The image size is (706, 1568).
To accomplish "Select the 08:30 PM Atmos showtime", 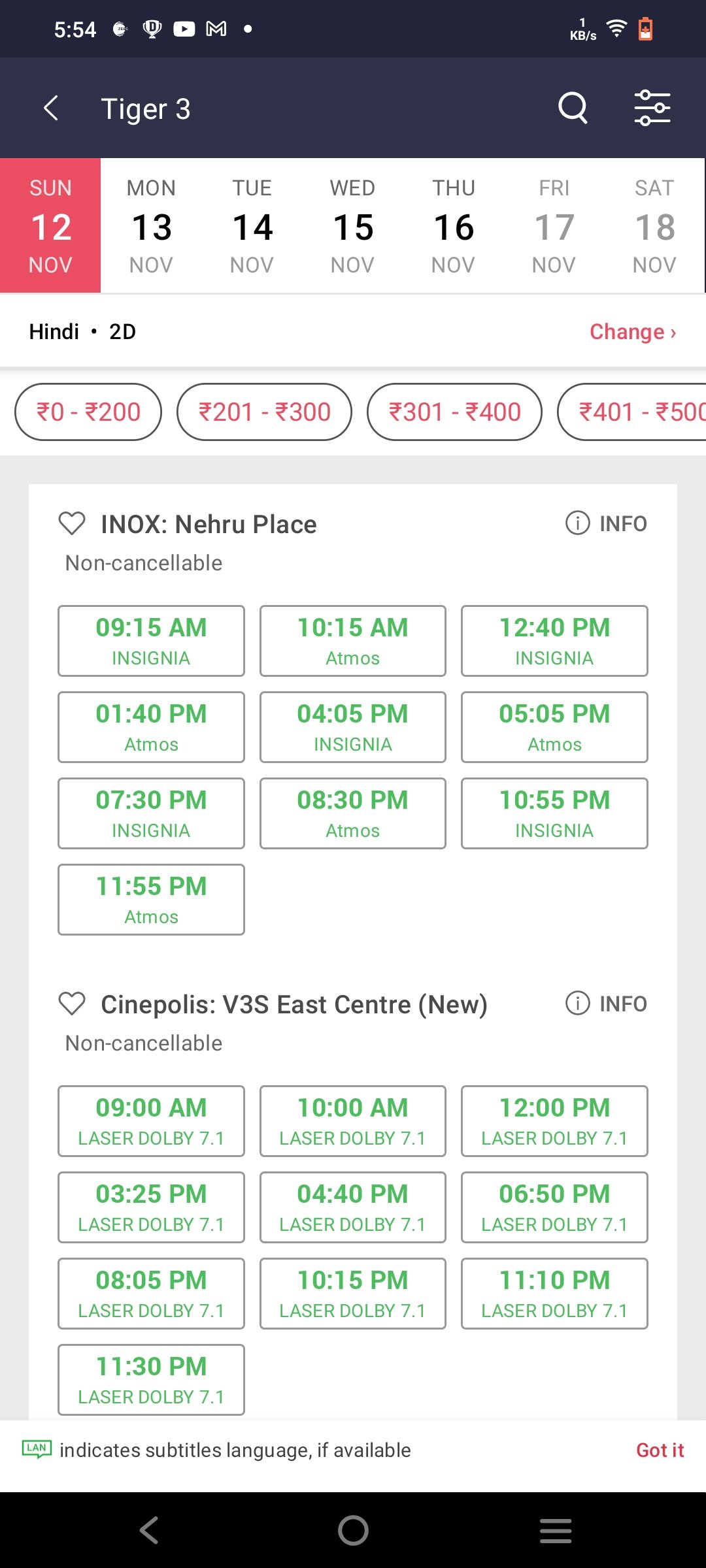I will [353, 813].
